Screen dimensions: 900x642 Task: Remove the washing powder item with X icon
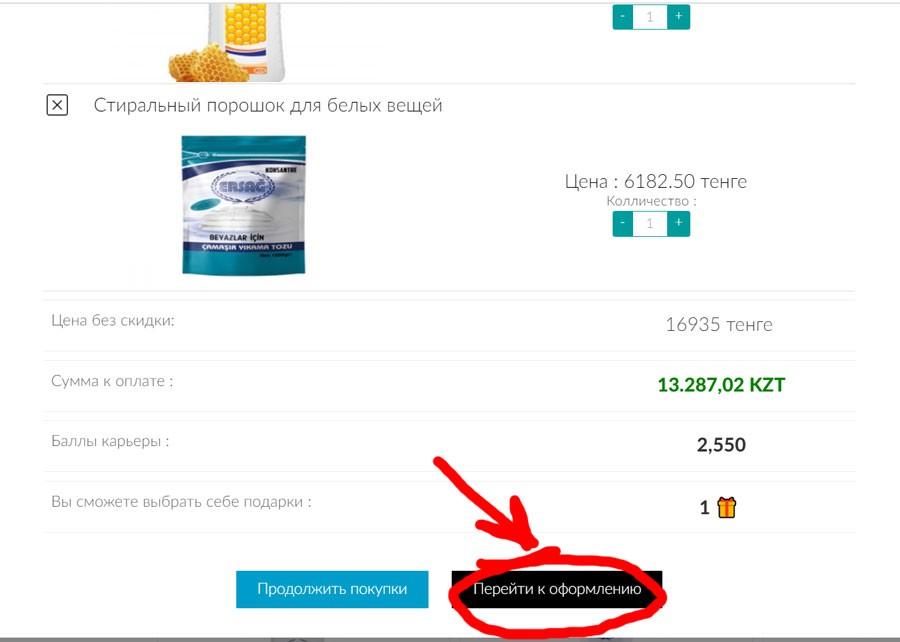pos(57,105)
